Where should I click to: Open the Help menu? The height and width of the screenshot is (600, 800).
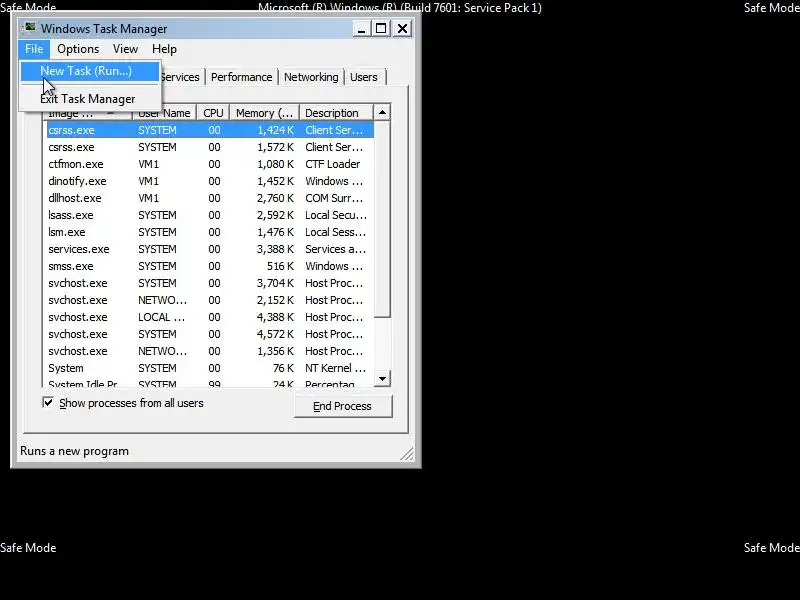click(164, 49)
